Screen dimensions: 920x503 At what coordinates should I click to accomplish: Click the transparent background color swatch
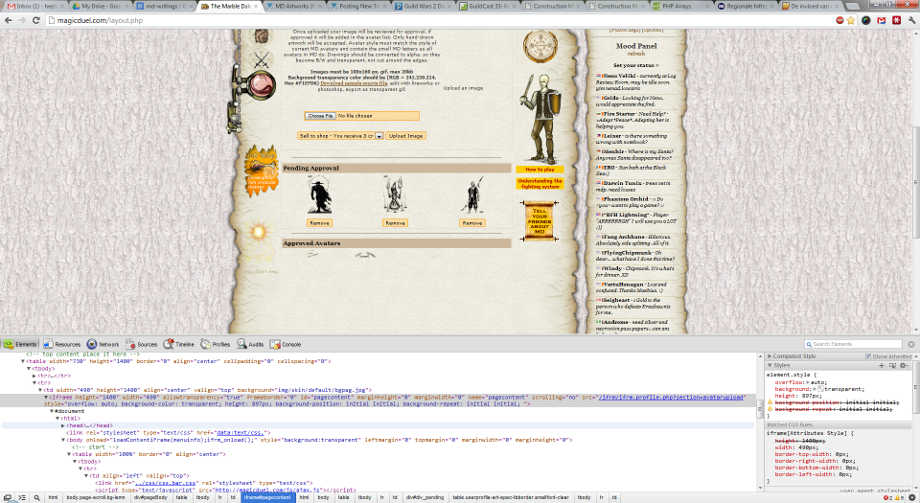coord(820,389)
